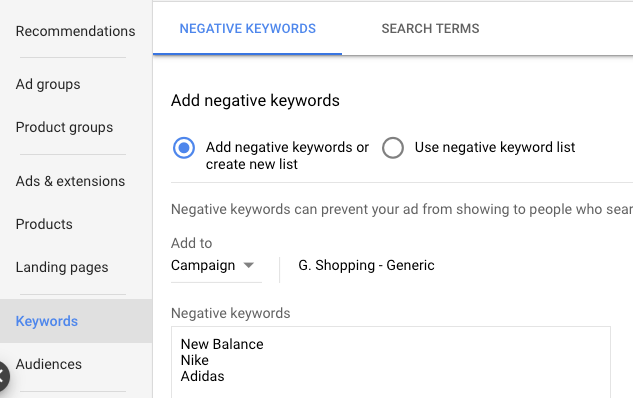The height and width of the screenshot is (398, 633).
Task: Go to Ad groups in sidebar
Action: click(48, 84)
